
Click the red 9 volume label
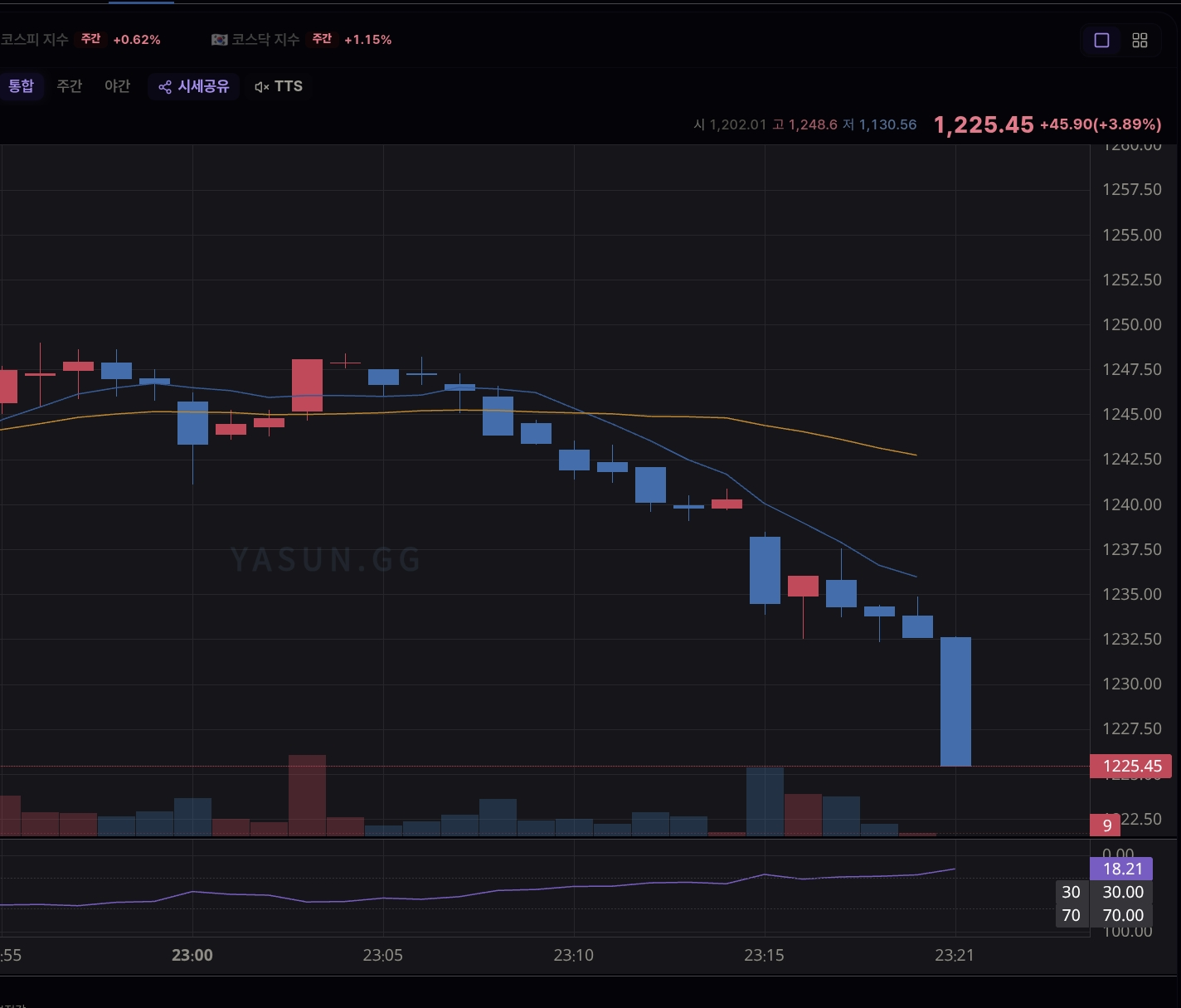[1106, 825]
